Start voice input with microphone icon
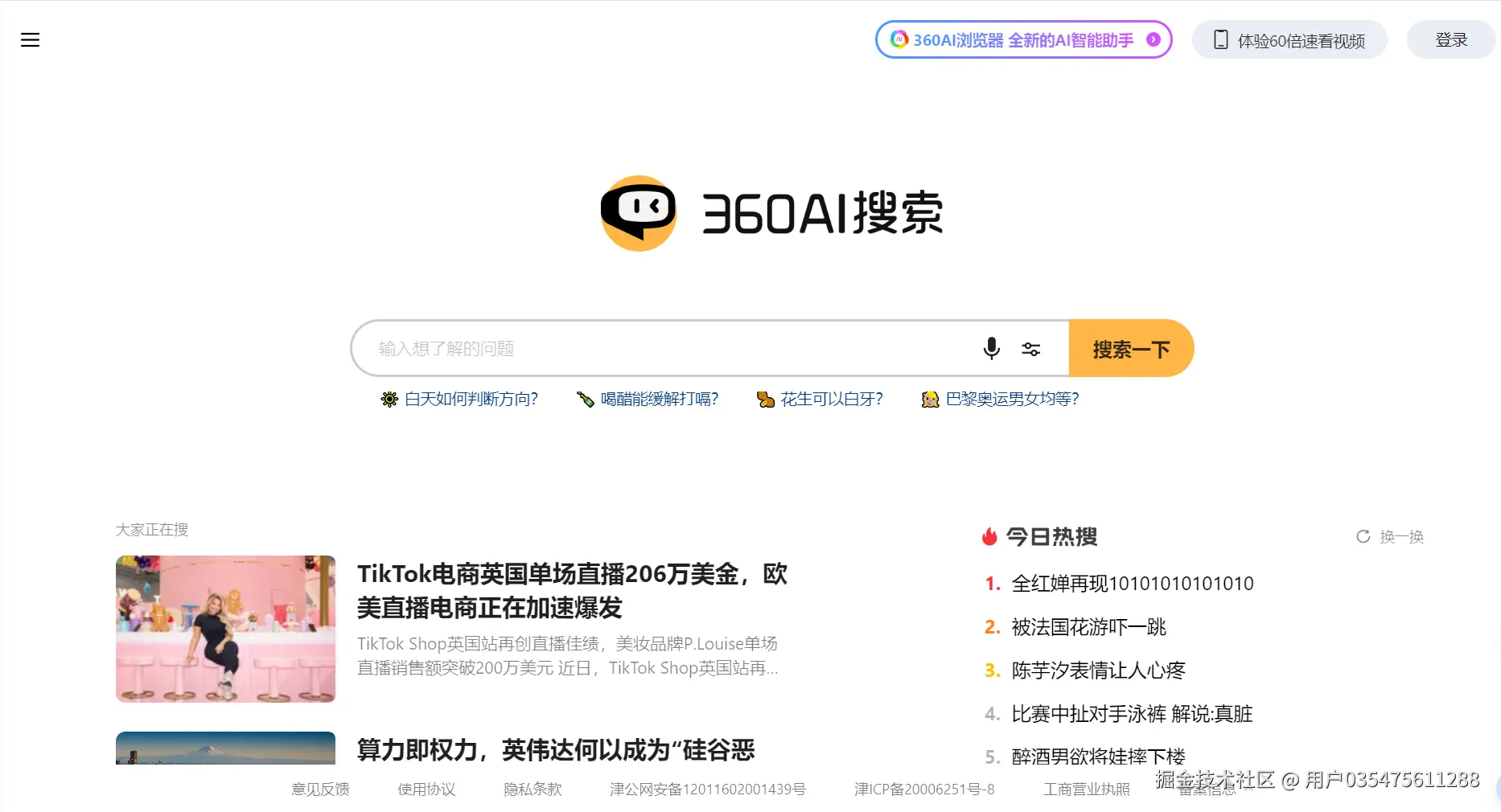Image resolution: width=1501 pixels, height=812 pixels. click(992, 348)
